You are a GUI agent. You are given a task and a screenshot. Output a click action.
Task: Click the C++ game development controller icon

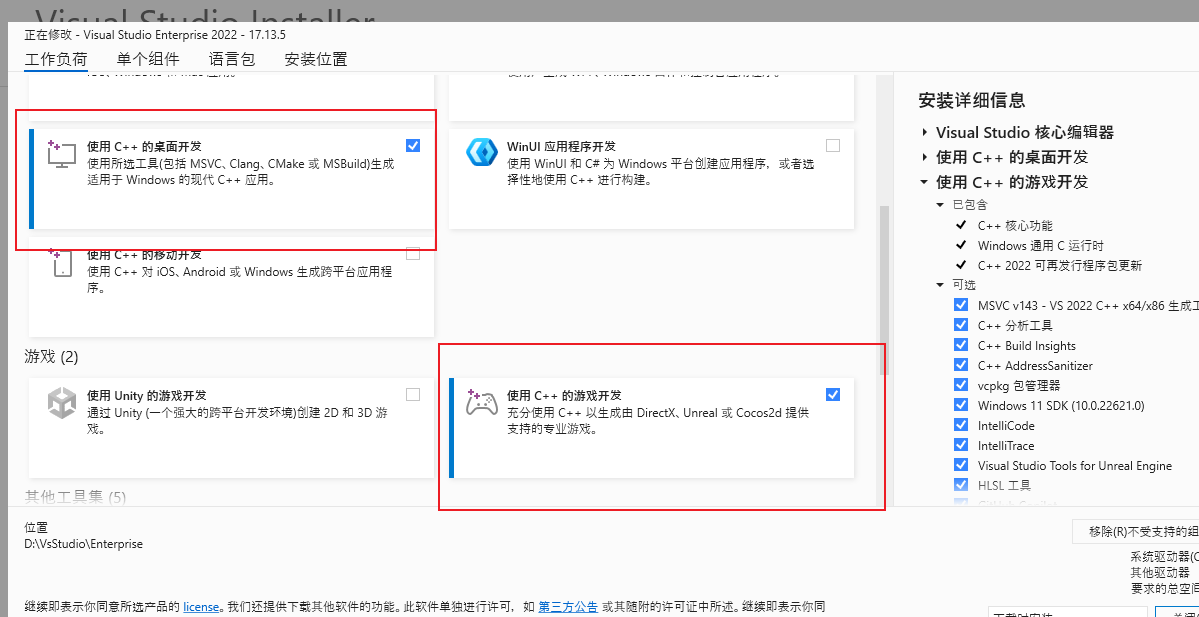click(x=482, y=402)
